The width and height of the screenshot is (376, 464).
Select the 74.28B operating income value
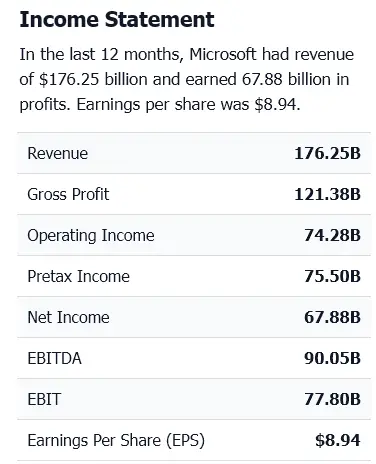click(332, 235)
